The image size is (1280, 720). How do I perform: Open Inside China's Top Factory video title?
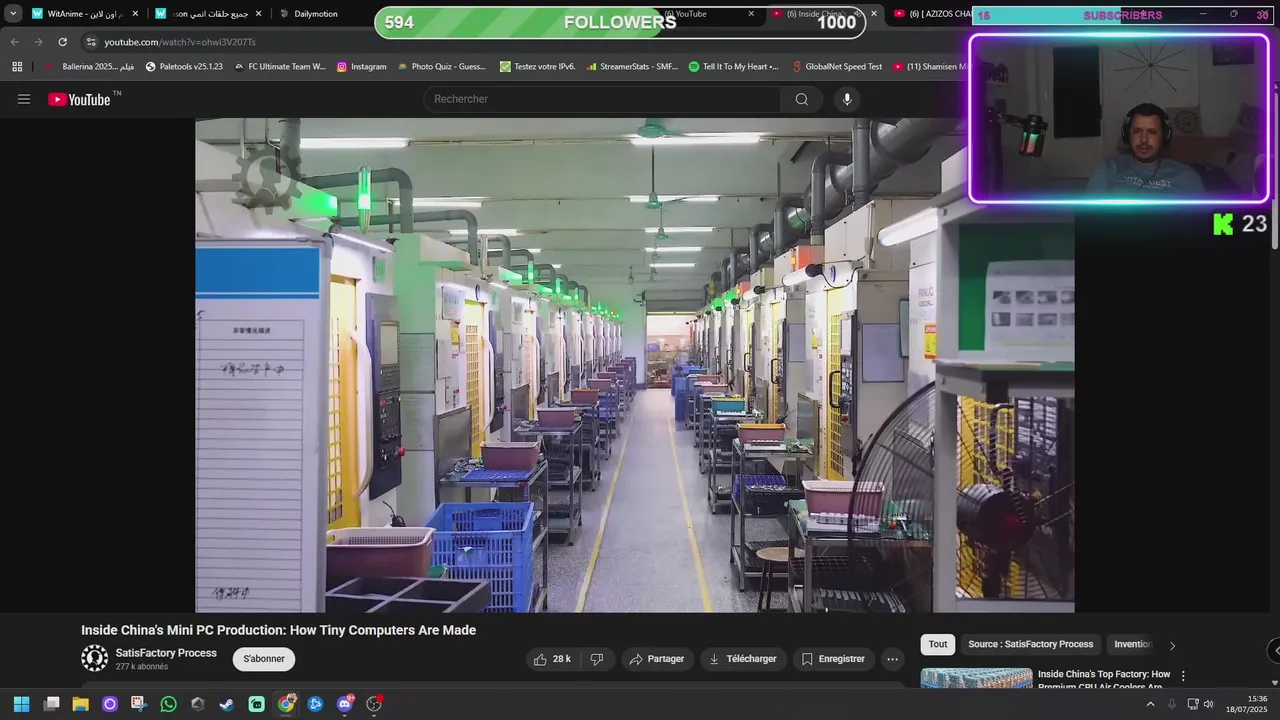(x=1104, y=680)
